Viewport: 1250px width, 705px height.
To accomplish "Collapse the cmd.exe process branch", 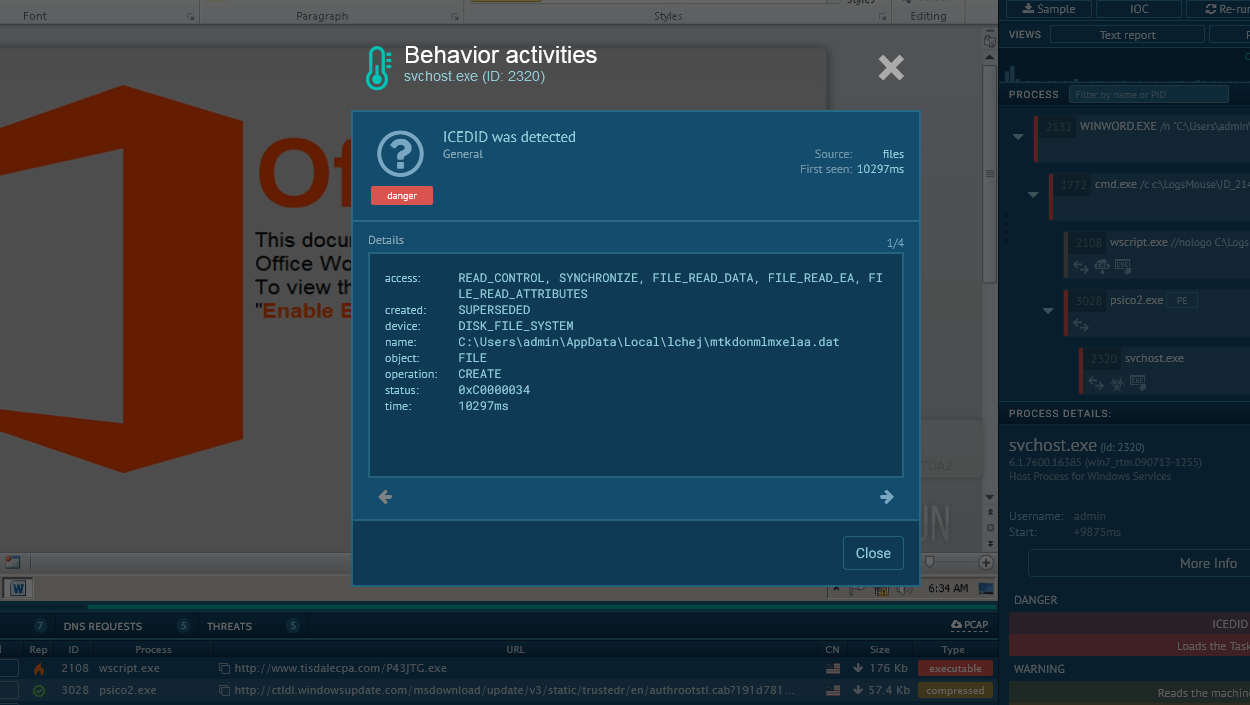I will [1033, 194].
